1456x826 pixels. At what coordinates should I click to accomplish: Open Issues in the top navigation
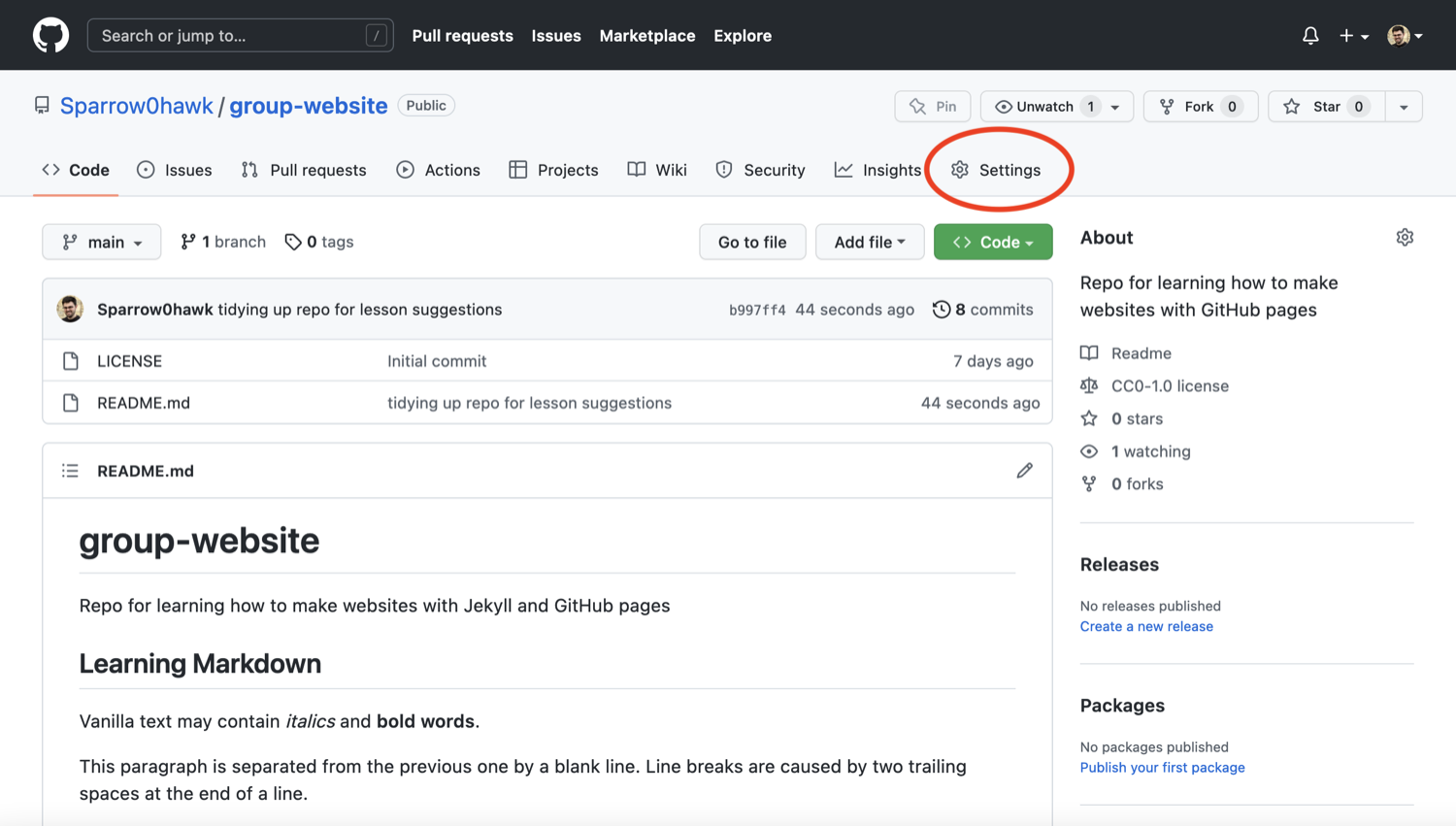pos(556,36)
